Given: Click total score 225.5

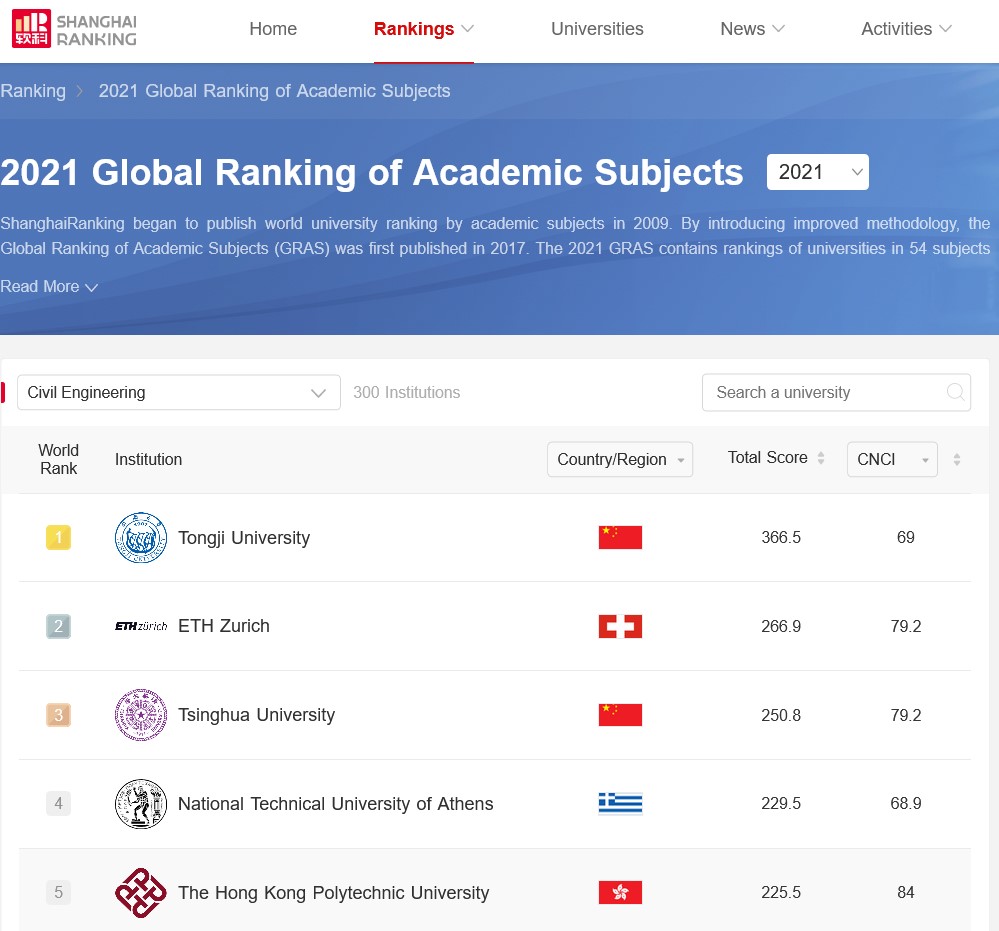Looking at the screenshot, I should click(x=781, y=892).
